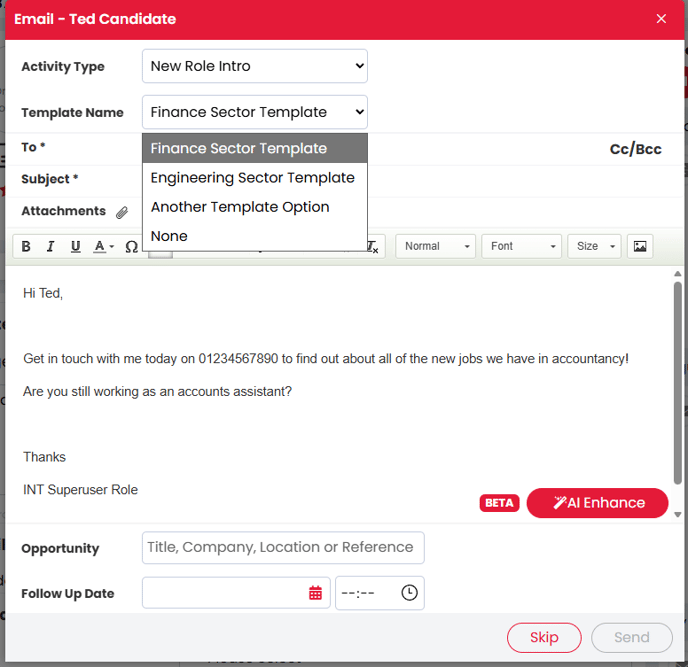Open the Activity Type dropdown
The image size is (688, 667).
point(255,66)
